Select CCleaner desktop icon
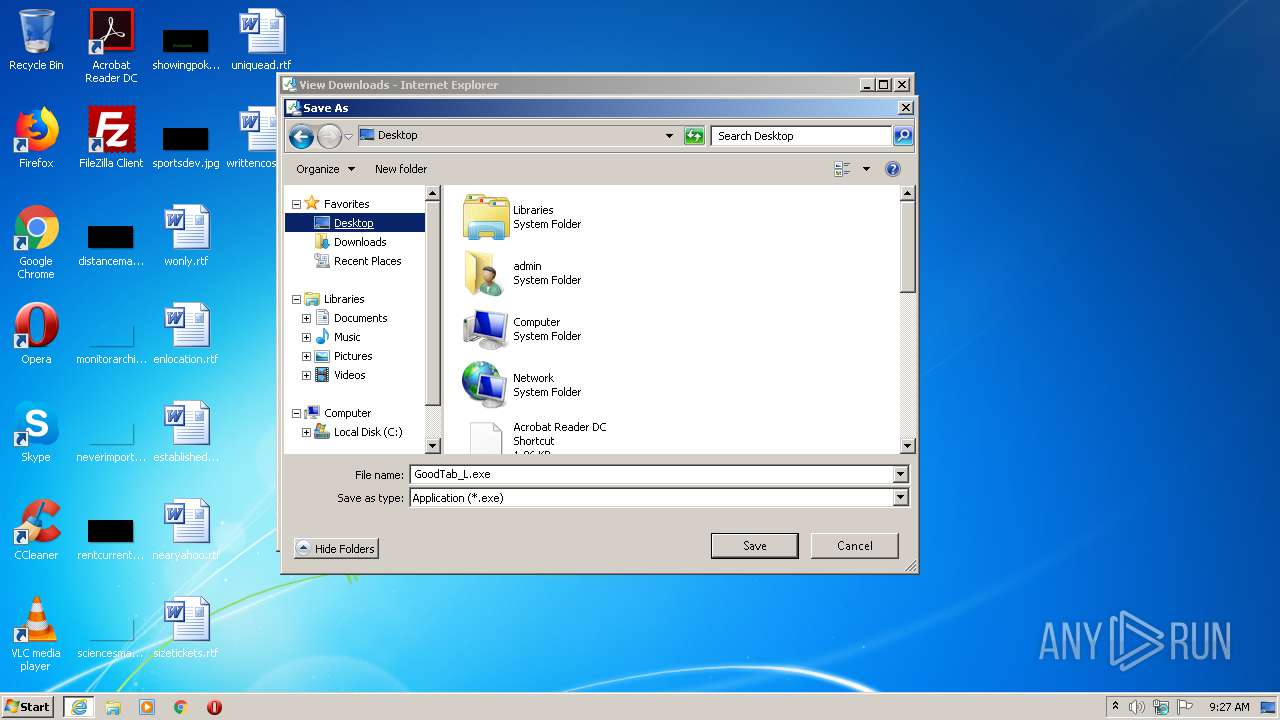 (36, 530)
